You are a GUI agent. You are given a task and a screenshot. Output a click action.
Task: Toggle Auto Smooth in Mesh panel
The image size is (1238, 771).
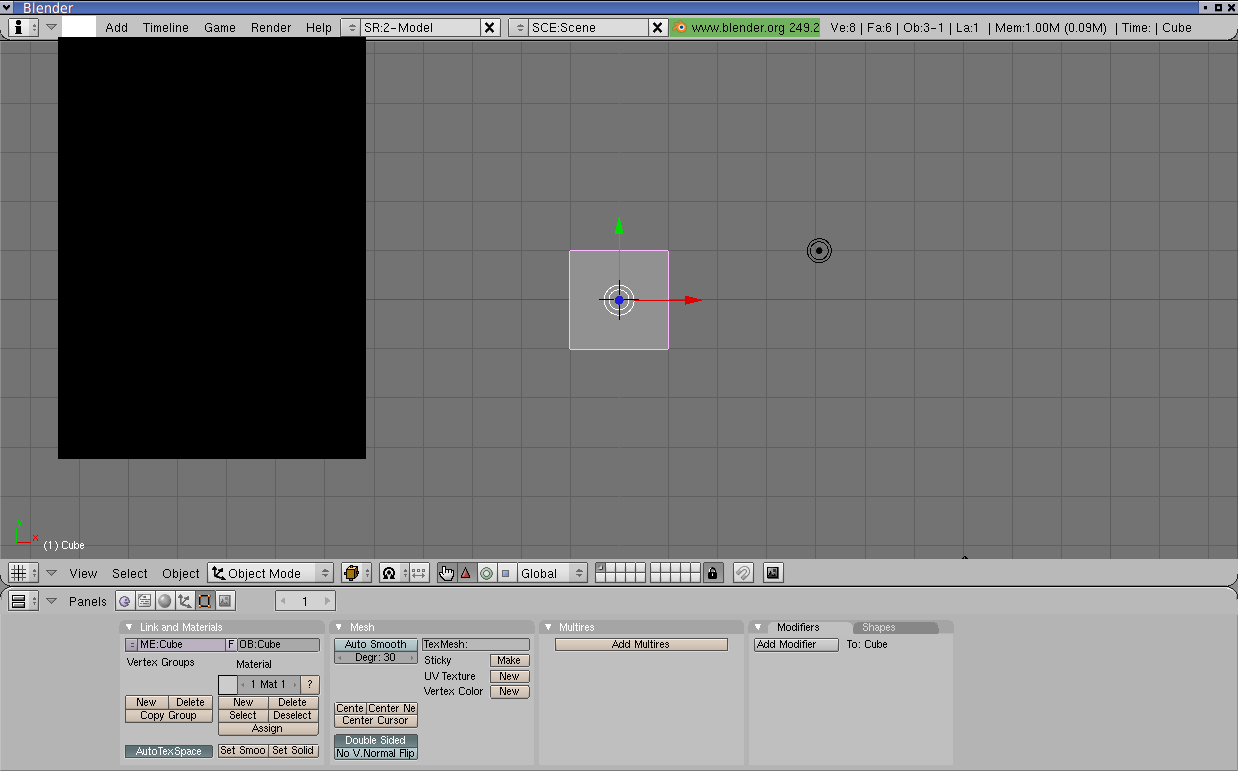pos(376,645)
